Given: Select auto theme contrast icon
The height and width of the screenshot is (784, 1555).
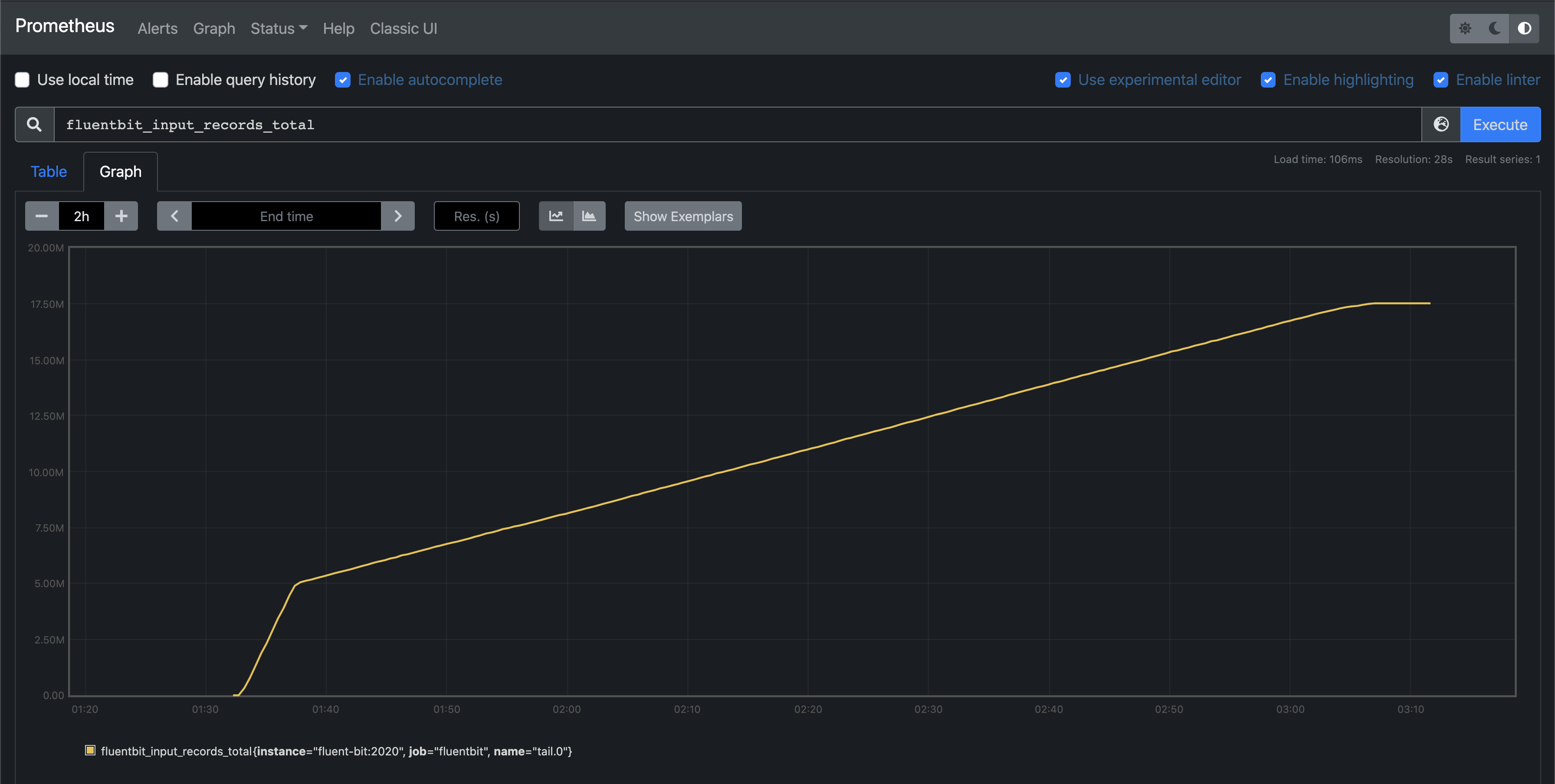Looking at the screenshot, I should point(1524,28).
